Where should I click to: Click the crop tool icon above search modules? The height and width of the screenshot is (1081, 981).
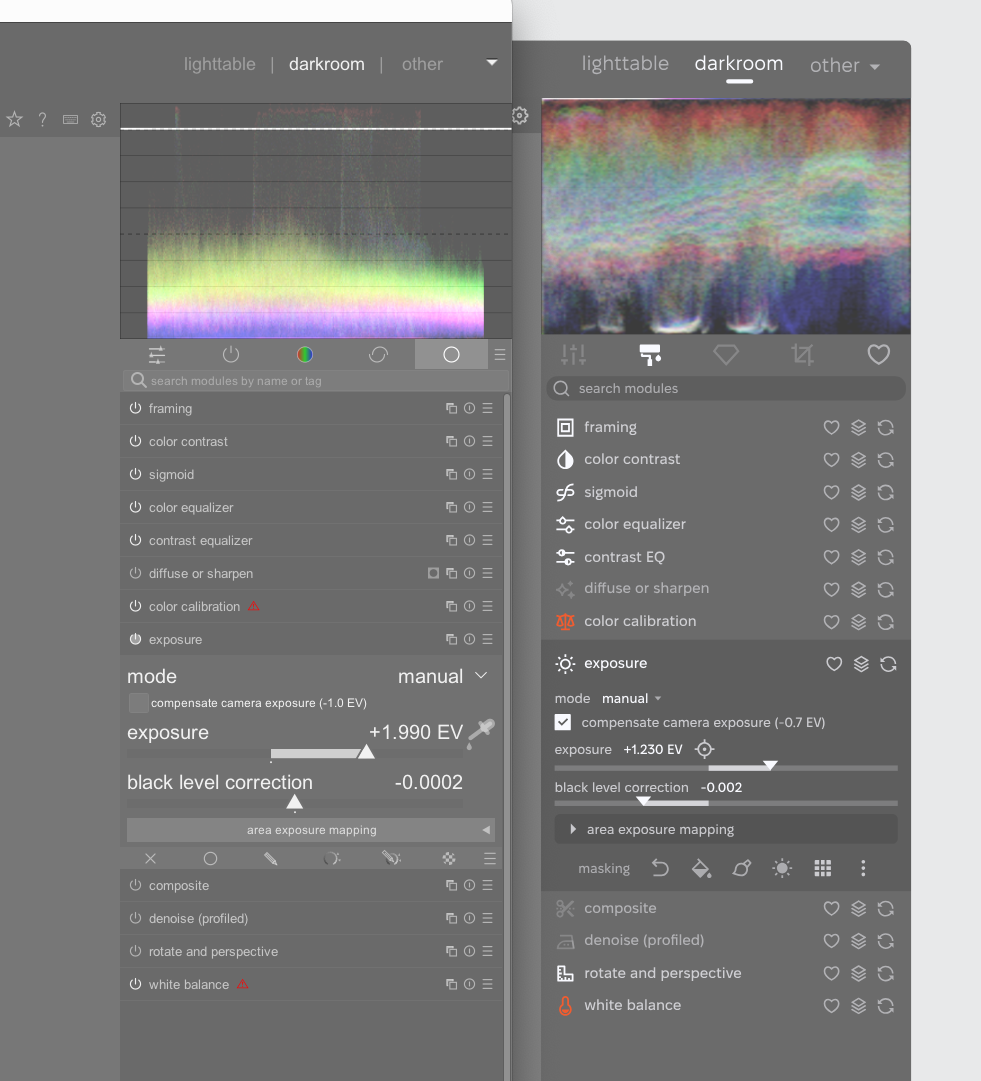tap(801, 354)
